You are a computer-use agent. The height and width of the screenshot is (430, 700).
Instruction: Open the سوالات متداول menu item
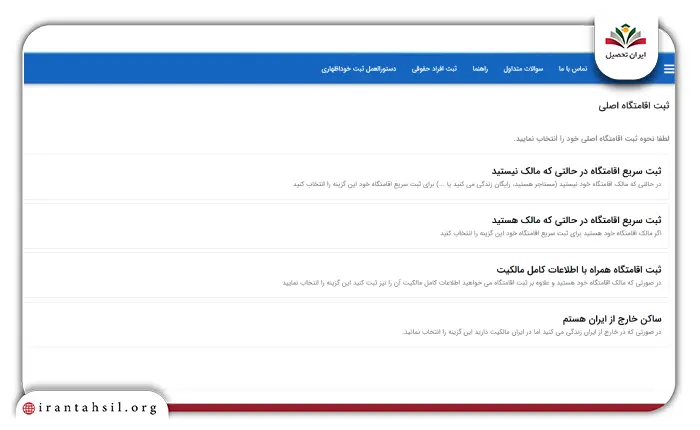(x=523, y=69)
